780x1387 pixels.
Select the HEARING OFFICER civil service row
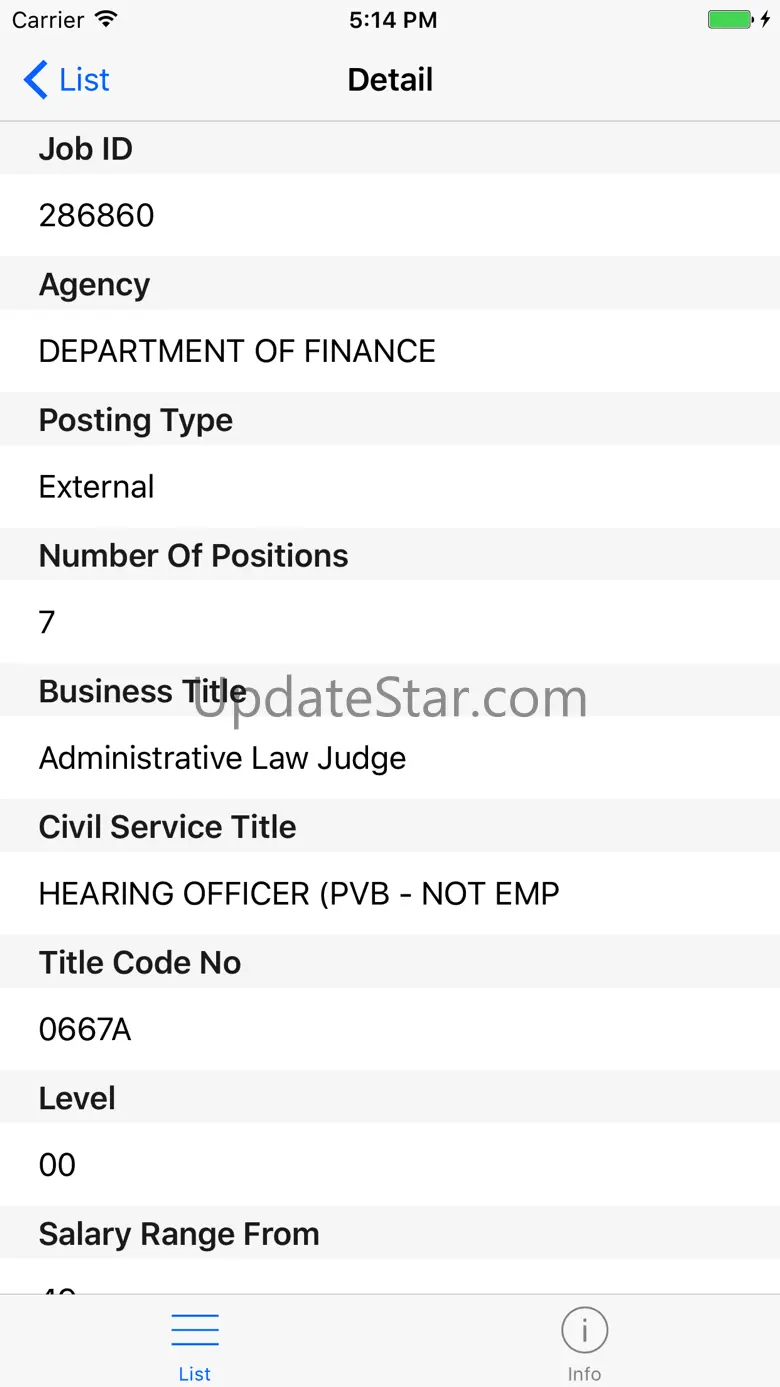click(299, 894)
